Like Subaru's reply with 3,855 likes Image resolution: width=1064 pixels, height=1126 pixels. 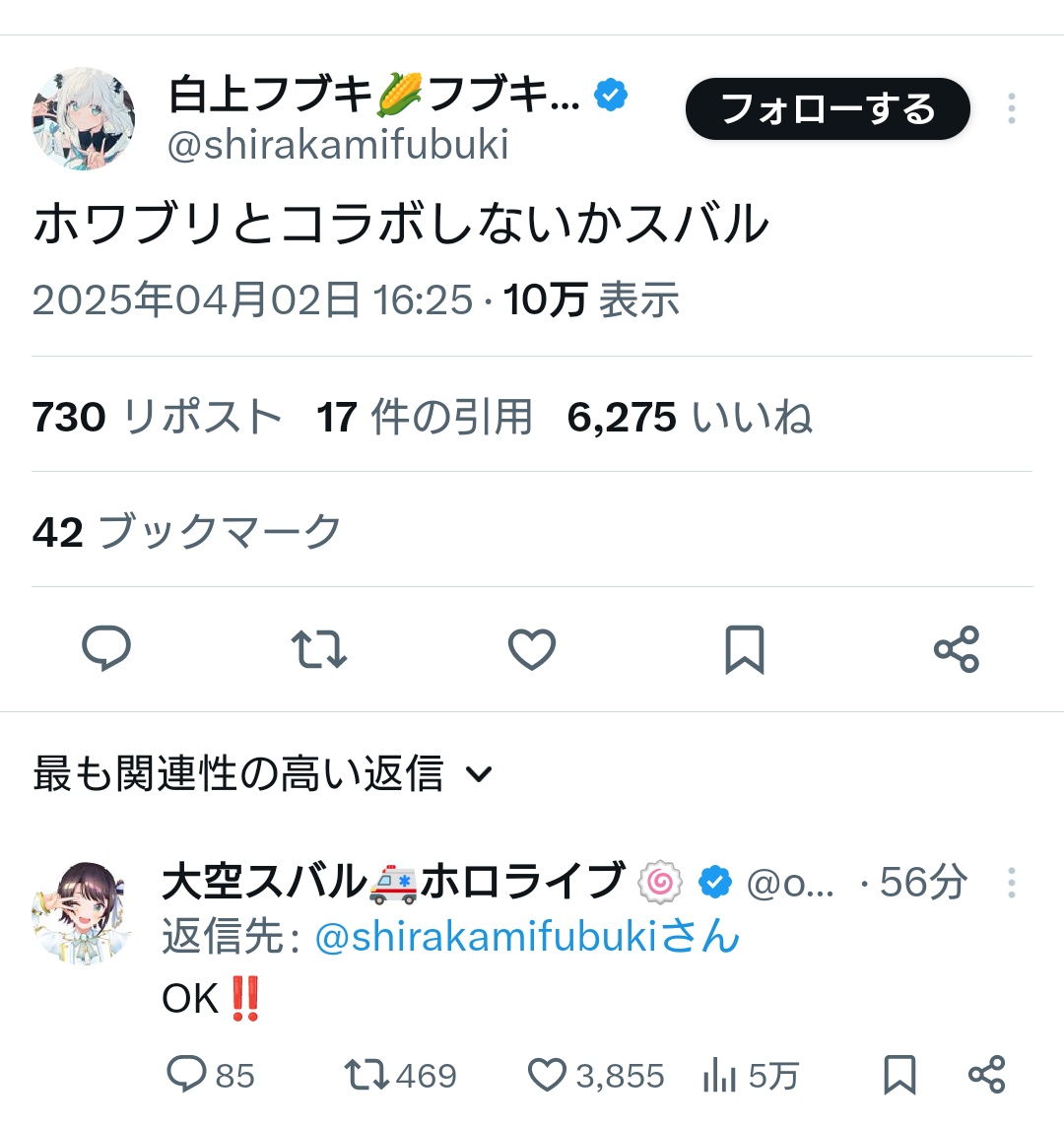548,1075
